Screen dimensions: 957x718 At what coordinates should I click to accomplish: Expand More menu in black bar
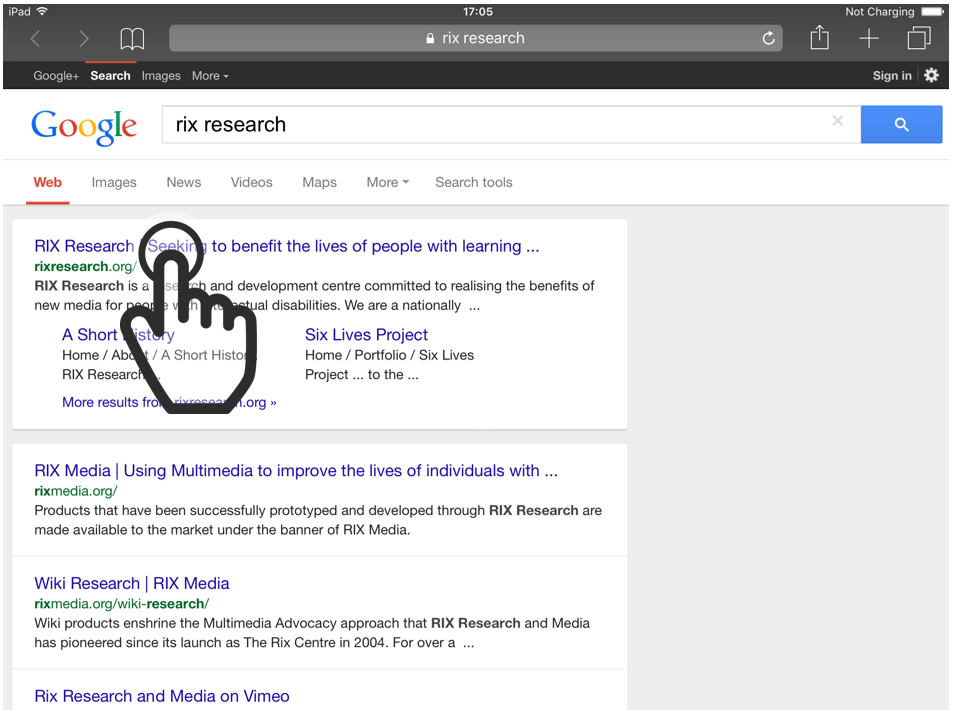click(x=210, y=76)
